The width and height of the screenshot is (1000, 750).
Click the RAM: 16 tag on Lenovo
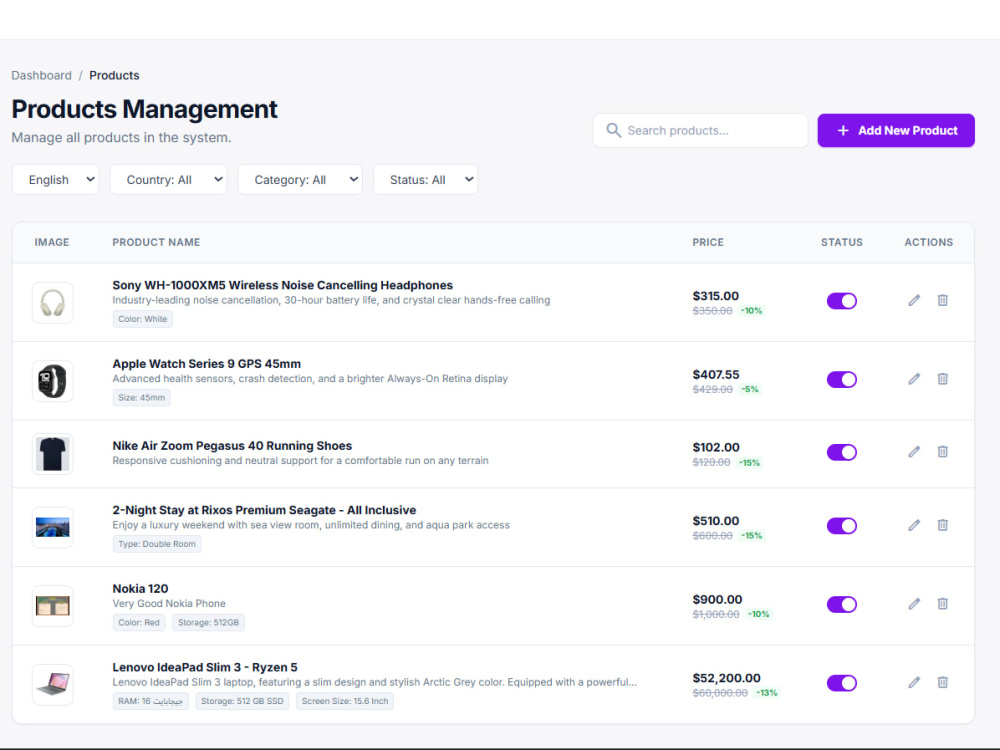click(x=151, y=701)
